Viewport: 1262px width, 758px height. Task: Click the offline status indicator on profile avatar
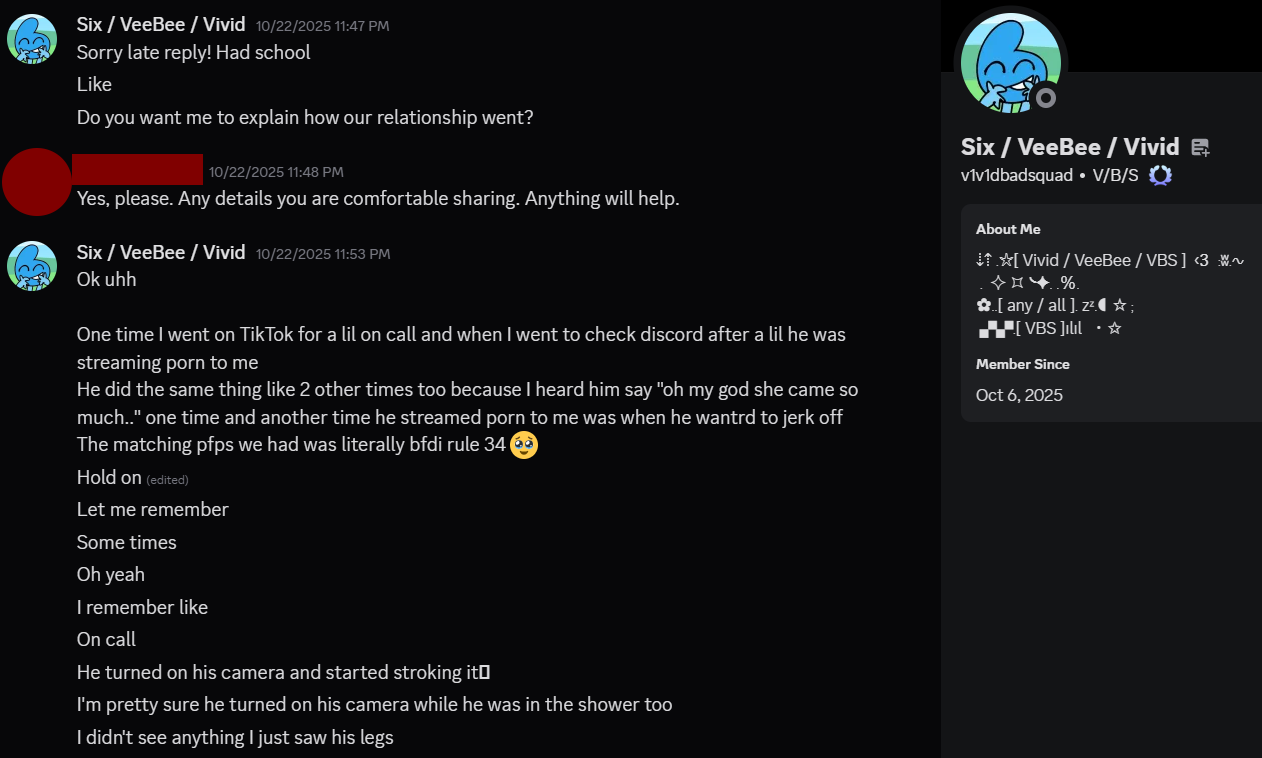point(1046,98)
